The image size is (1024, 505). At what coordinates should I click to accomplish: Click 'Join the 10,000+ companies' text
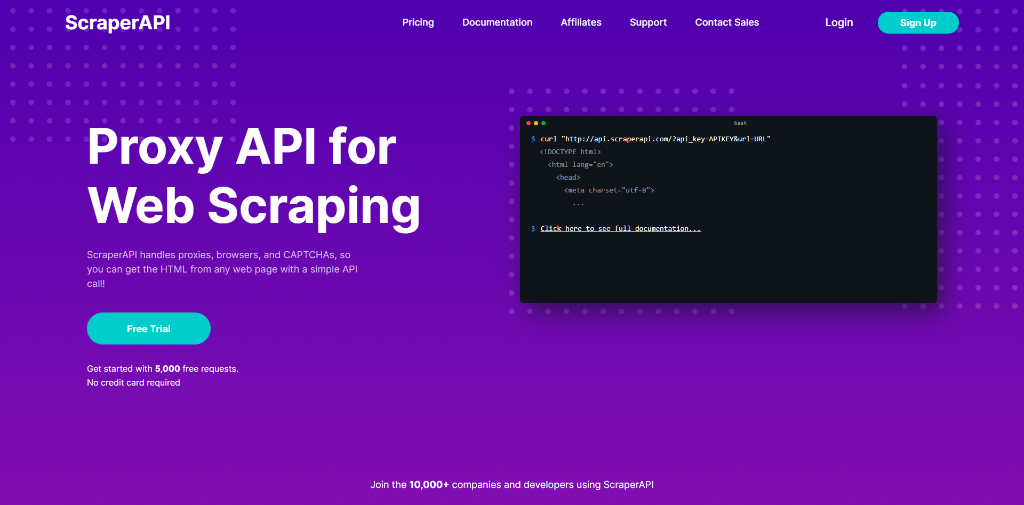[512, 485]
